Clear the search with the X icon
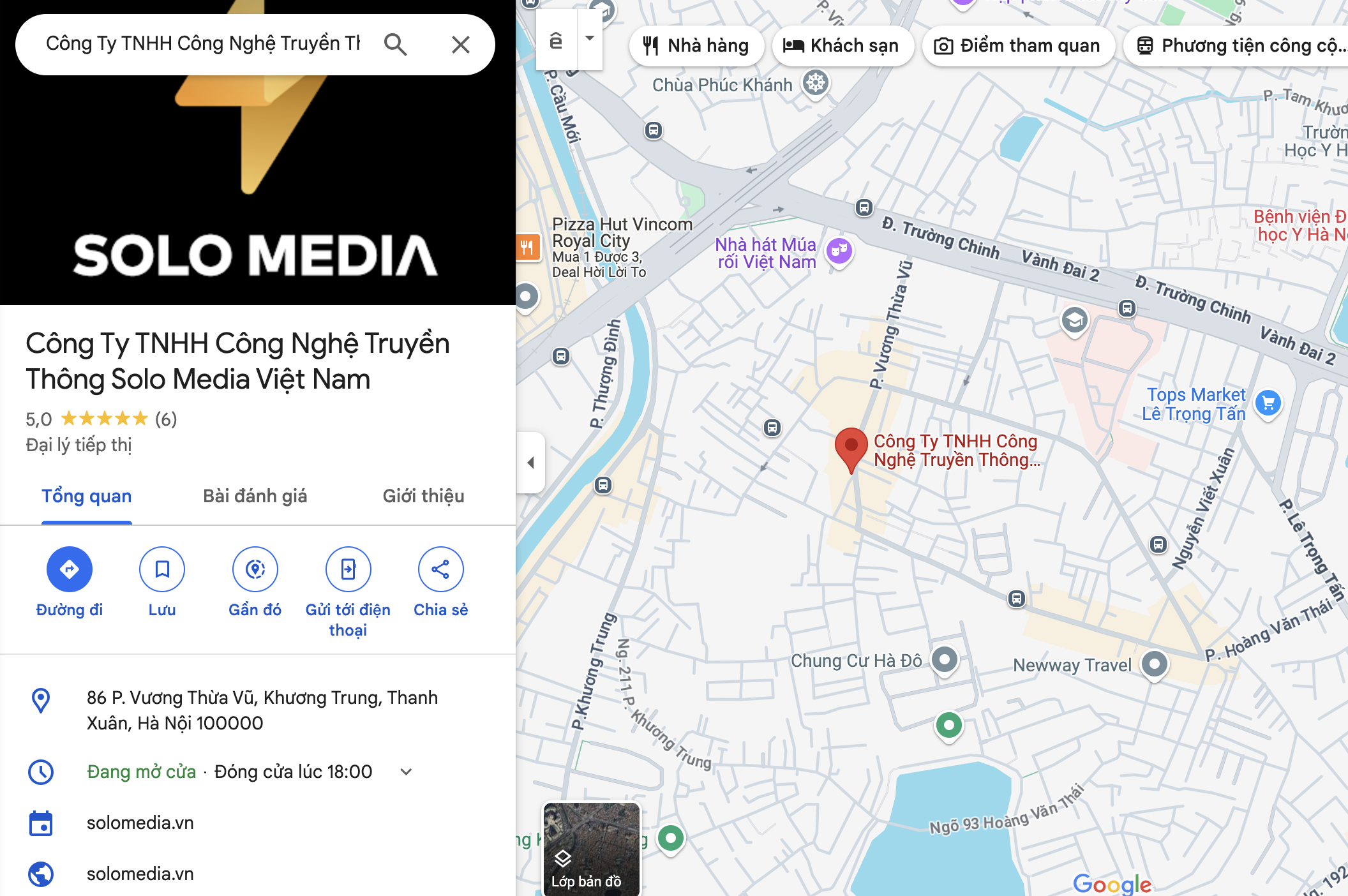The height and width of the screenshot is (896, 1348). (460, 45)
